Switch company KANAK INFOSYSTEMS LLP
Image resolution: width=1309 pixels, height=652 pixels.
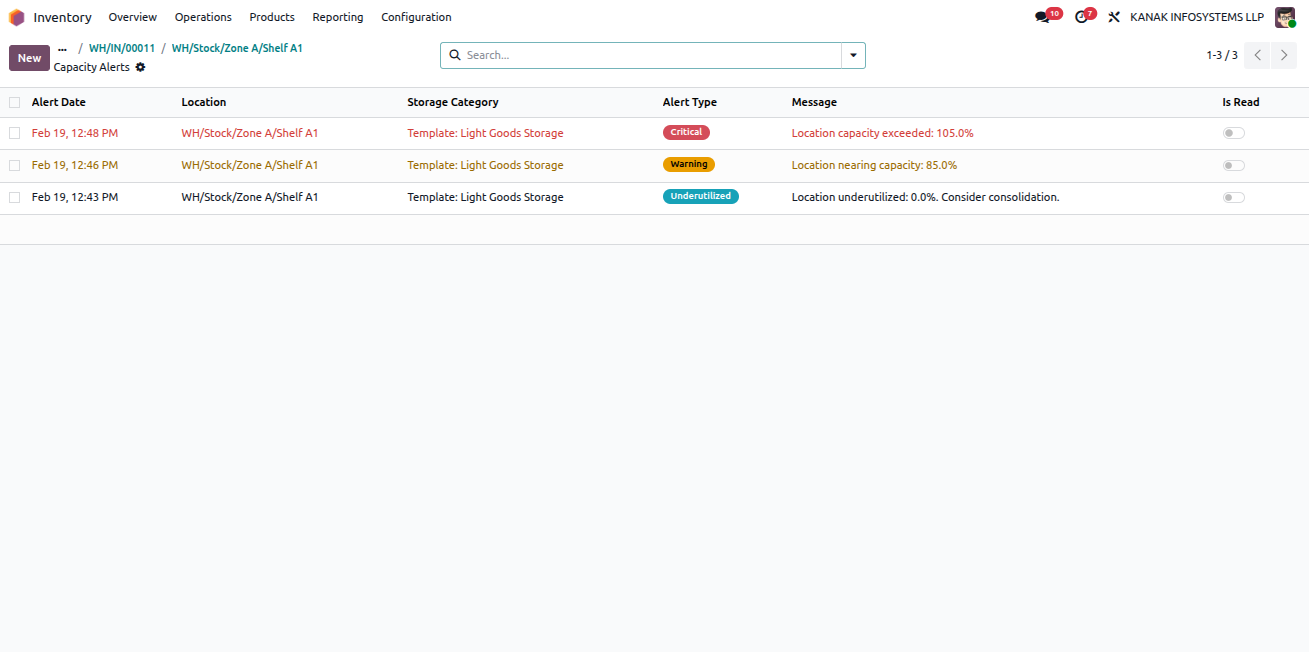click(1197, 17)
